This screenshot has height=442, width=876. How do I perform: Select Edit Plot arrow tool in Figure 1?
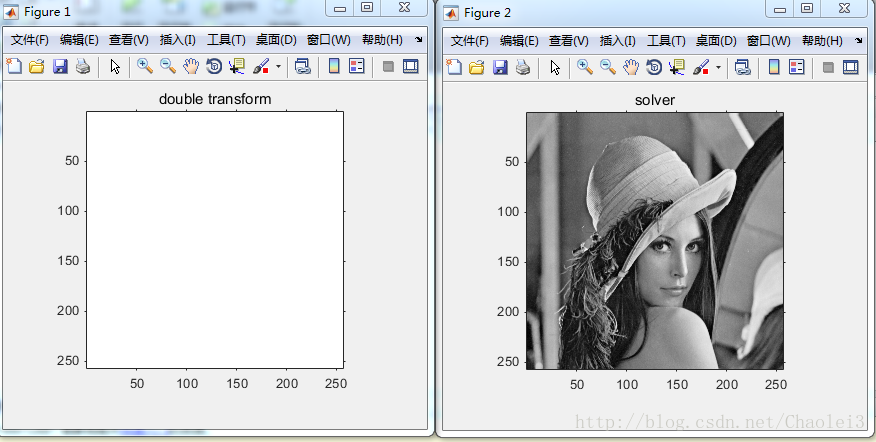pos(115,67)
